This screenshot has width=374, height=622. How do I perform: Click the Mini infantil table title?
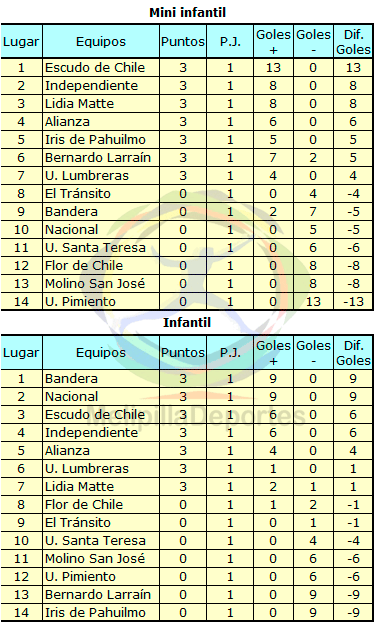pyautogui.click(x=187, y=12)
